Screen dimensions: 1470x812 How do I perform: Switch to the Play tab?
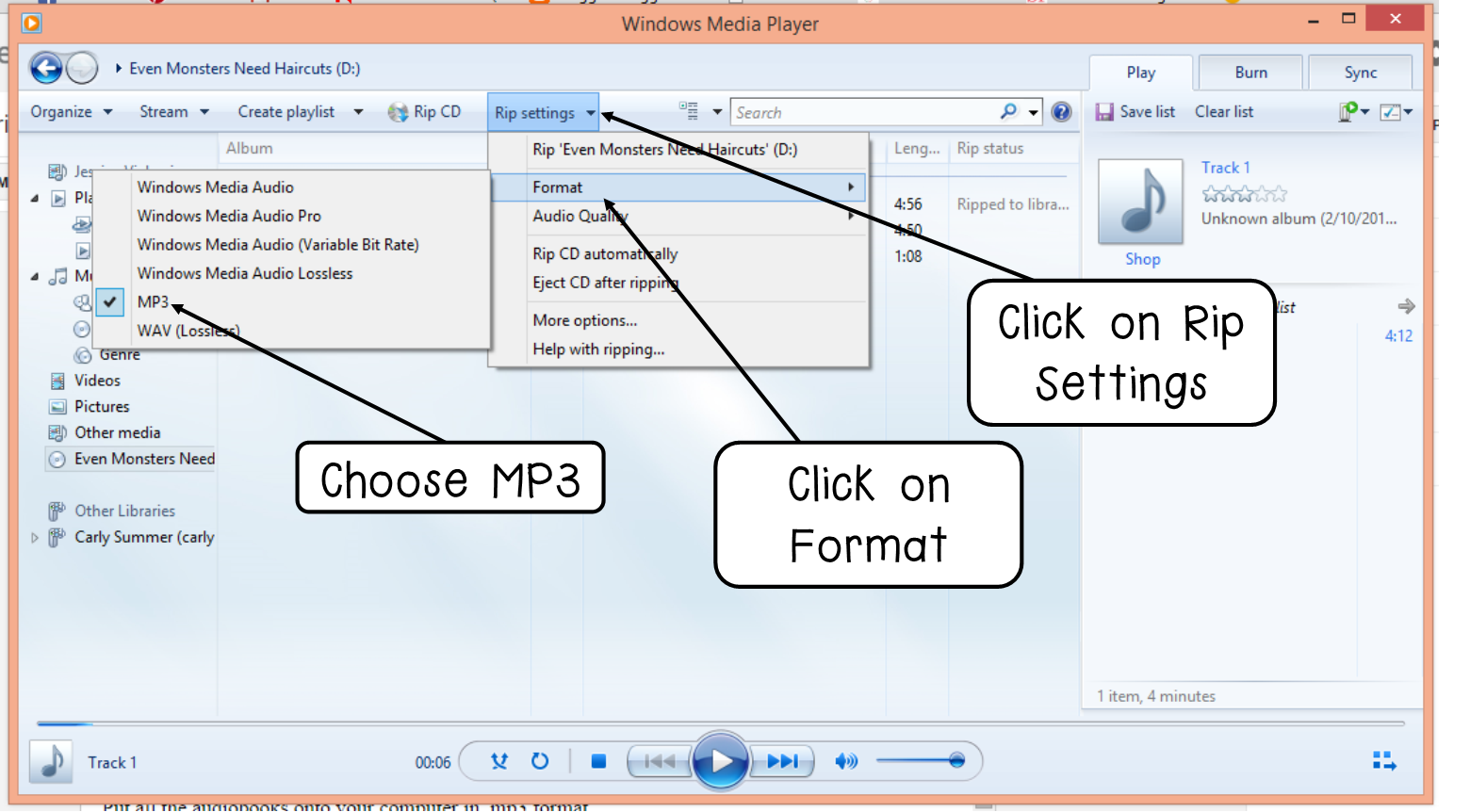(x=1140, y=73)
